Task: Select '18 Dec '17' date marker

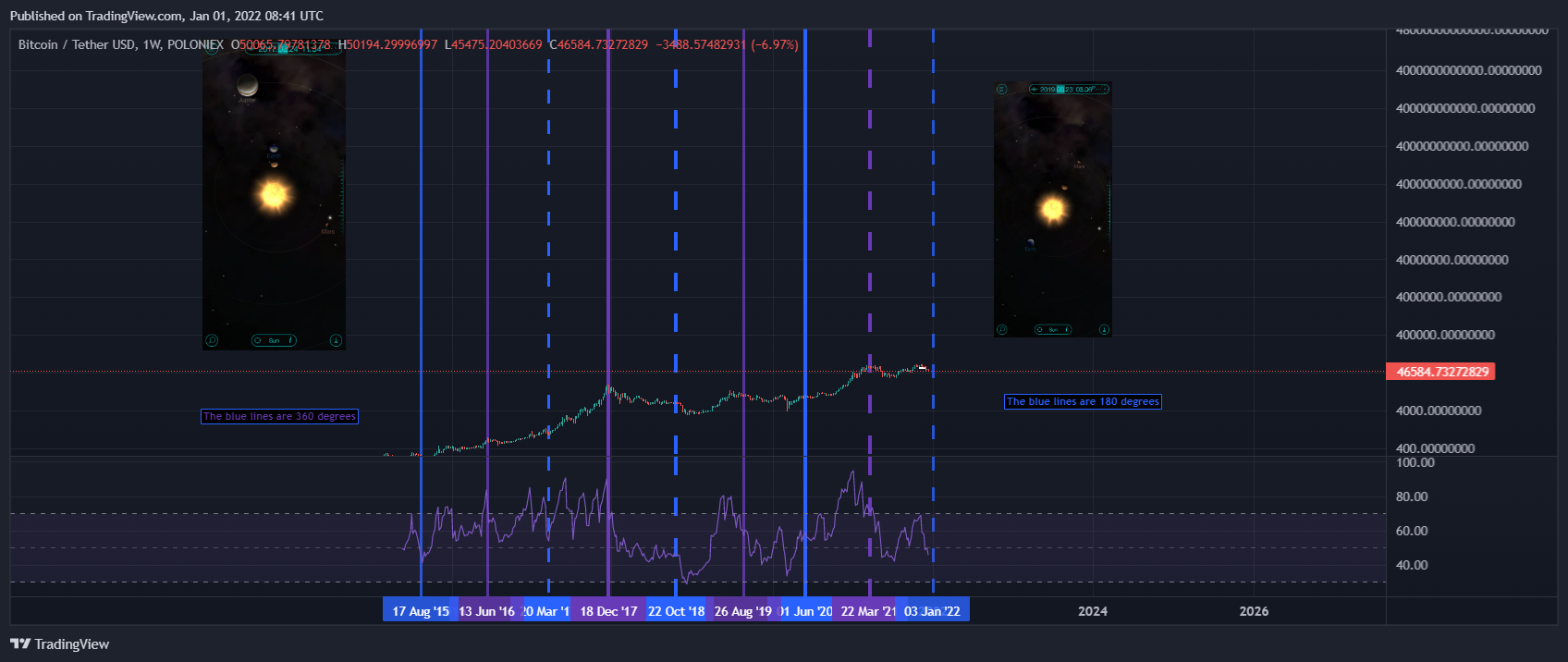Action: tap(608, 610)
